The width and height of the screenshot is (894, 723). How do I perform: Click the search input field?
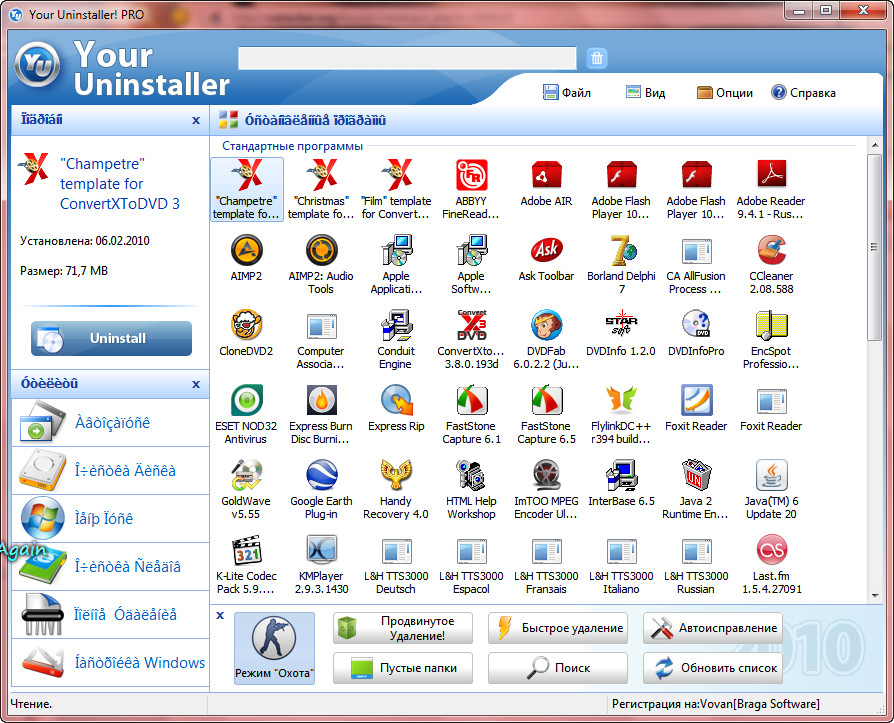pos(407,58)
